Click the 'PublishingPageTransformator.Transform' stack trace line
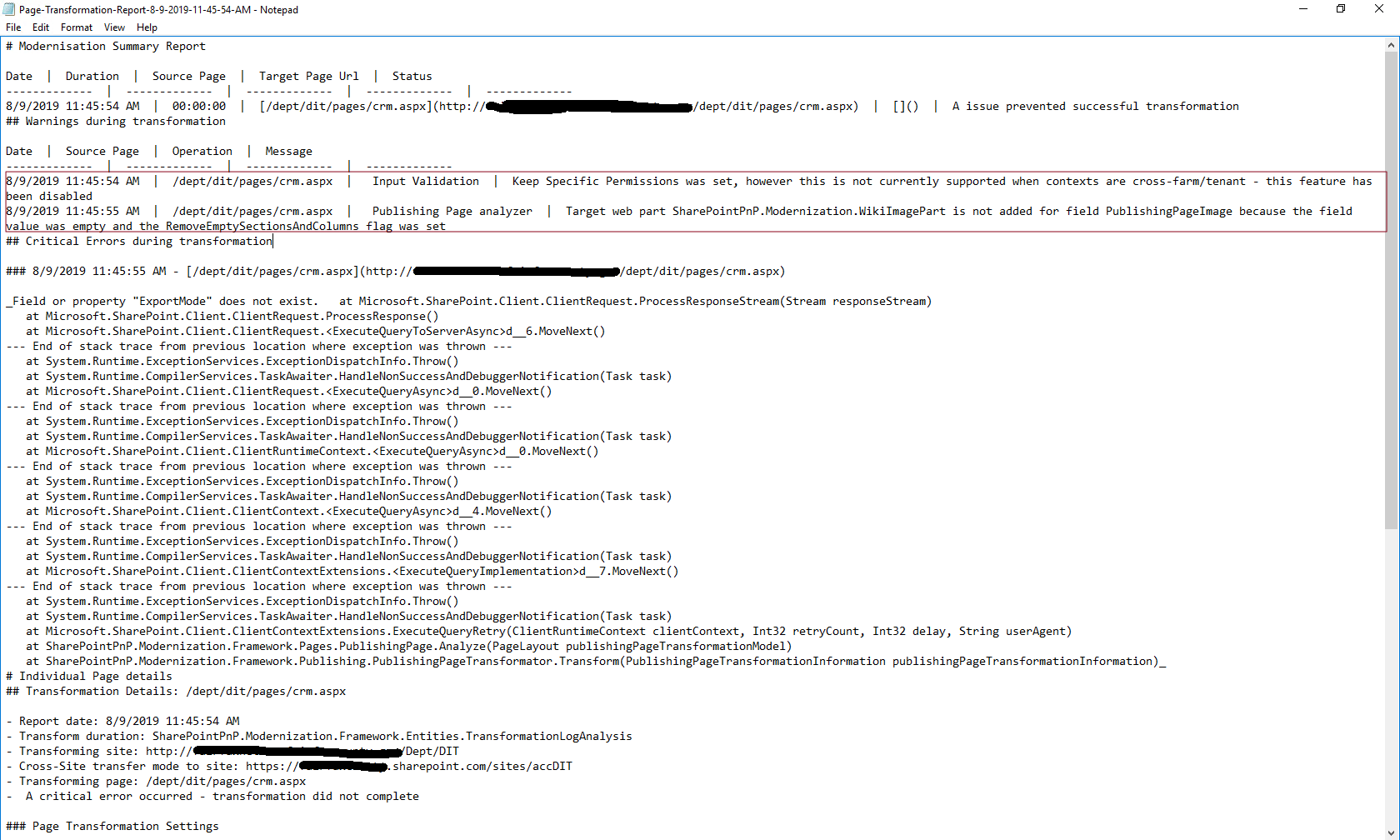Viewport: 1400px width, 840px height. coord(596,662)
